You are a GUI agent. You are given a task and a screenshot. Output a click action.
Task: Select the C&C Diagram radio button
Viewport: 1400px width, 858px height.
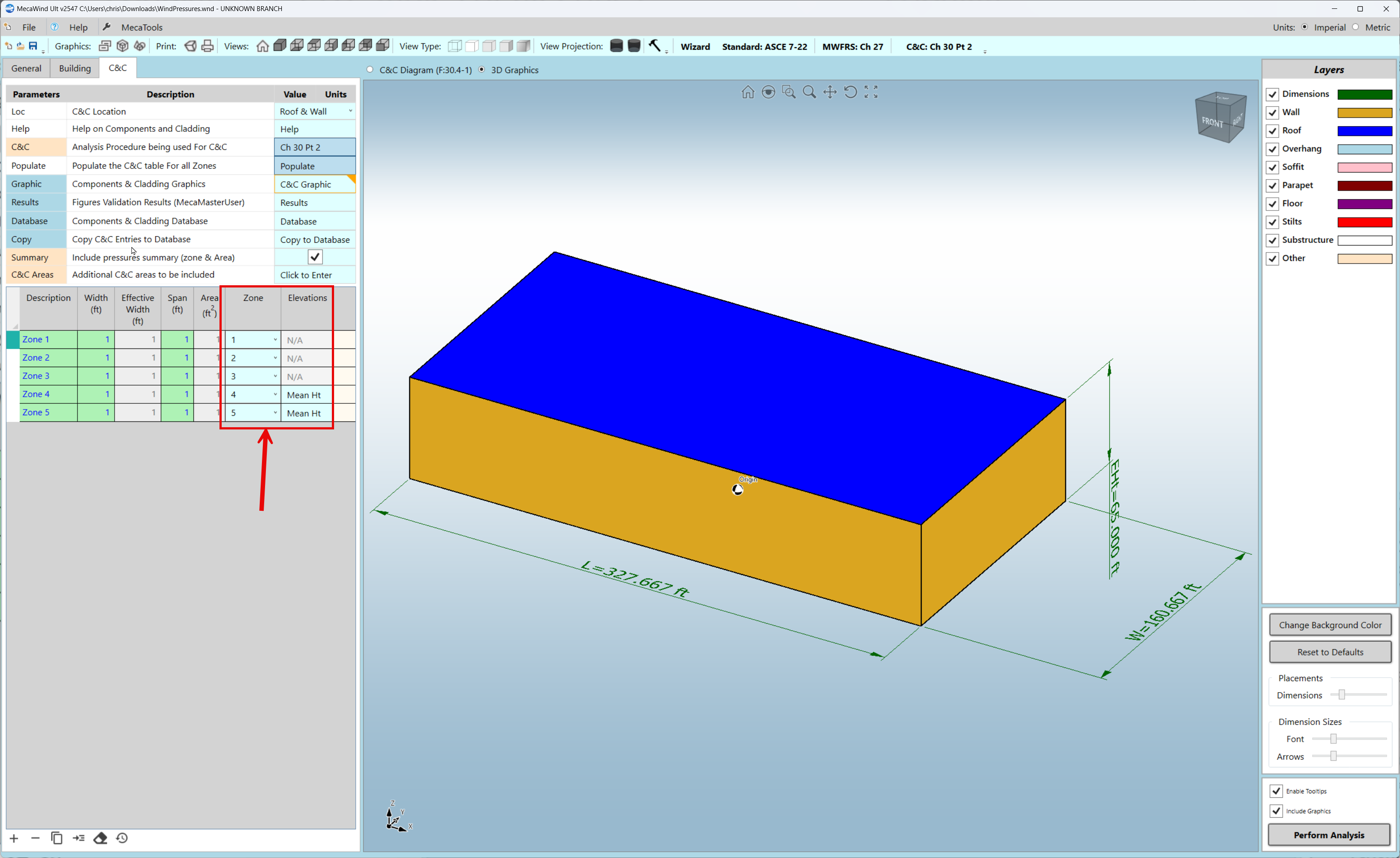[x=370, y=69]
